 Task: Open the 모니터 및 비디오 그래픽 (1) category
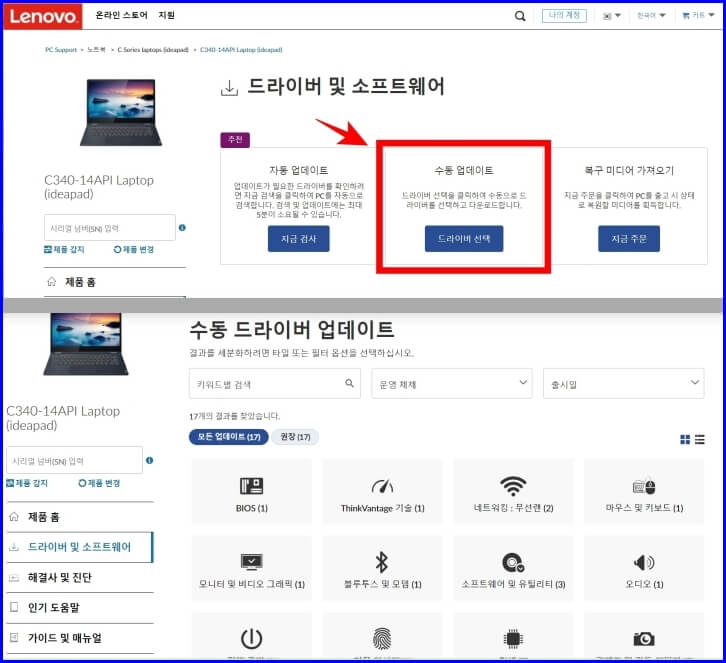(252, 569)
